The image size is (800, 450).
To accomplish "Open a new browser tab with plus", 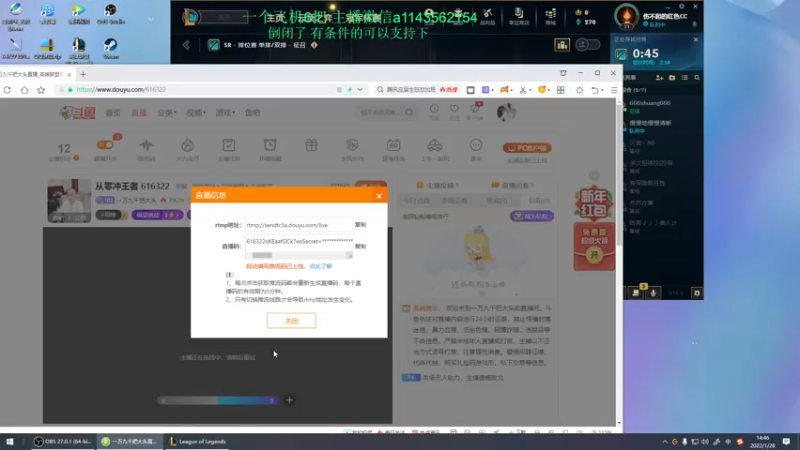I will click(x=83, y=74).
